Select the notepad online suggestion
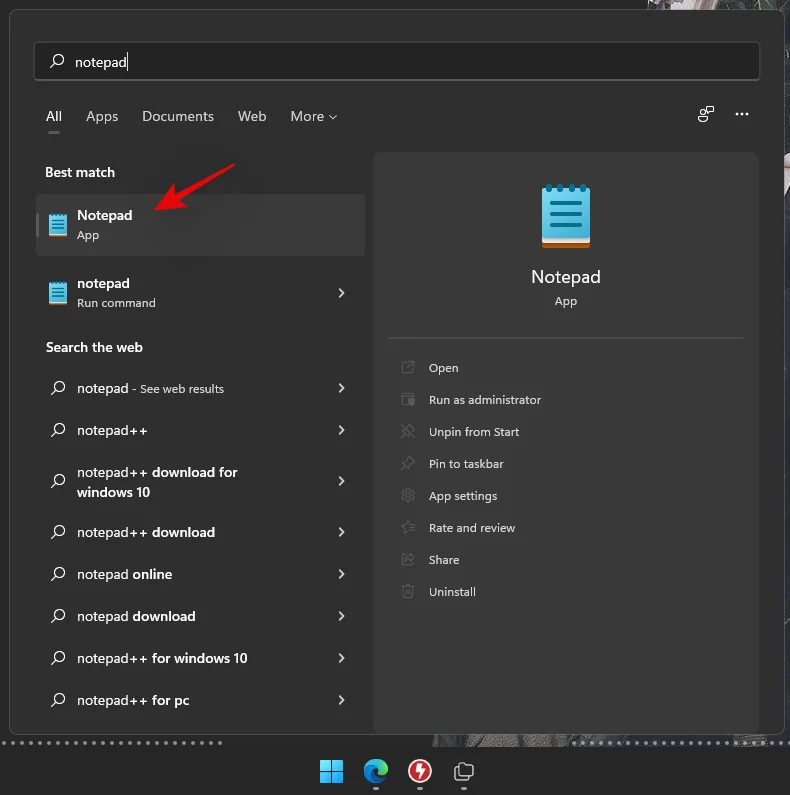The image size is (790, 795). pos(200,574)
